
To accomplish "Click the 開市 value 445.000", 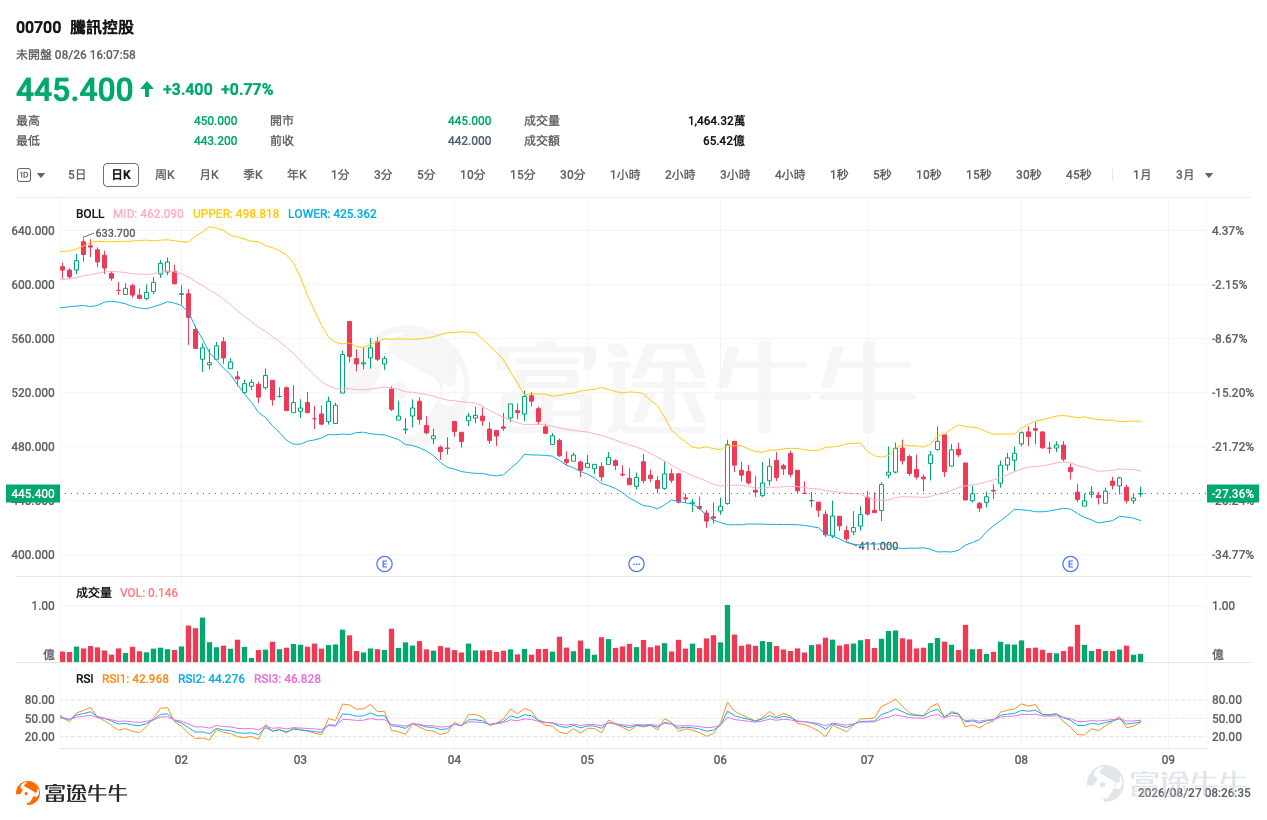I will coord(470,121).
